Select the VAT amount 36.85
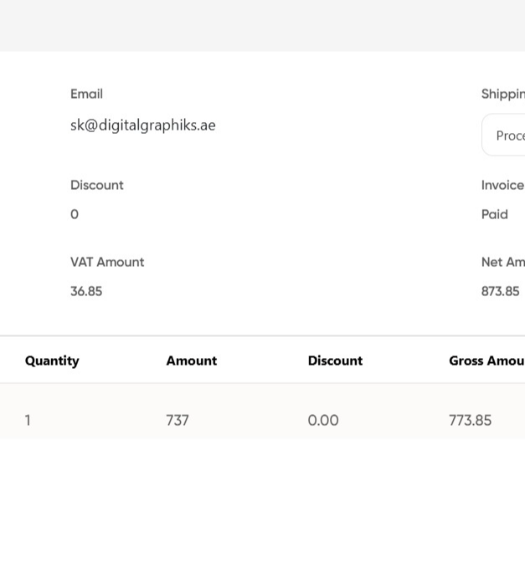525x578 pixels. [x=86, y=291]
